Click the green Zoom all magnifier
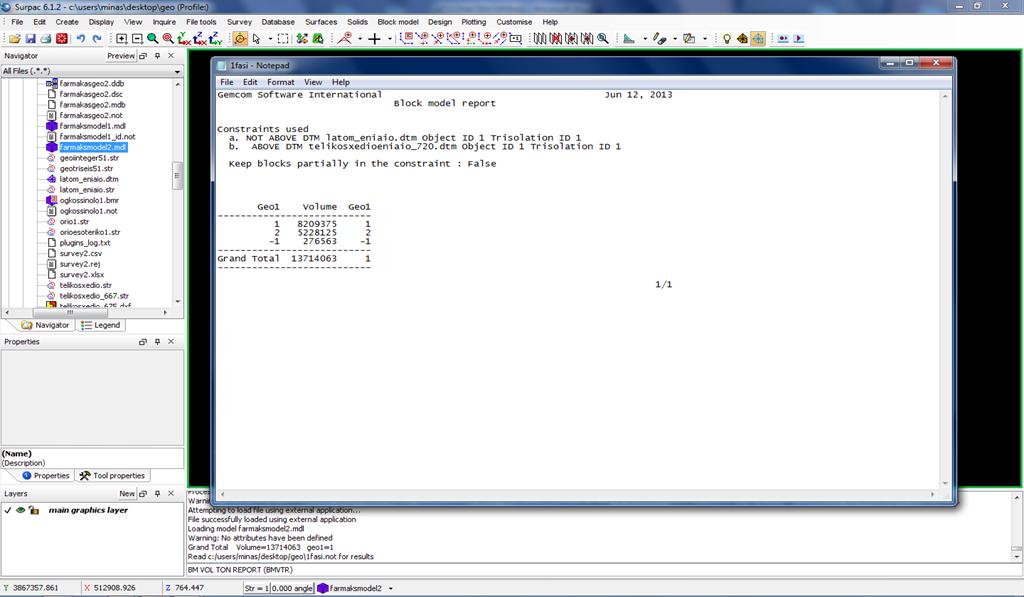The height and width of the screenshot is (597, 1024). (152, 39)
